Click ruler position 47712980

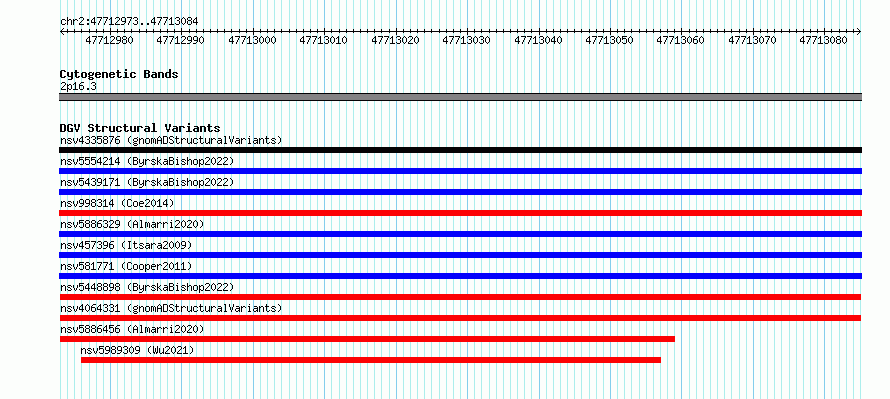tap(109, 40)
